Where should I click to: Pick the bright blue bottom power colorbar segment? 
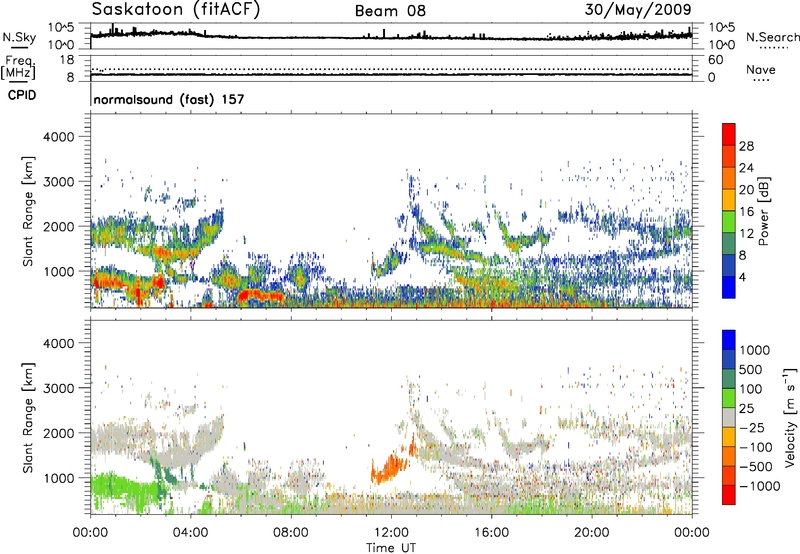tap(729, 287)
